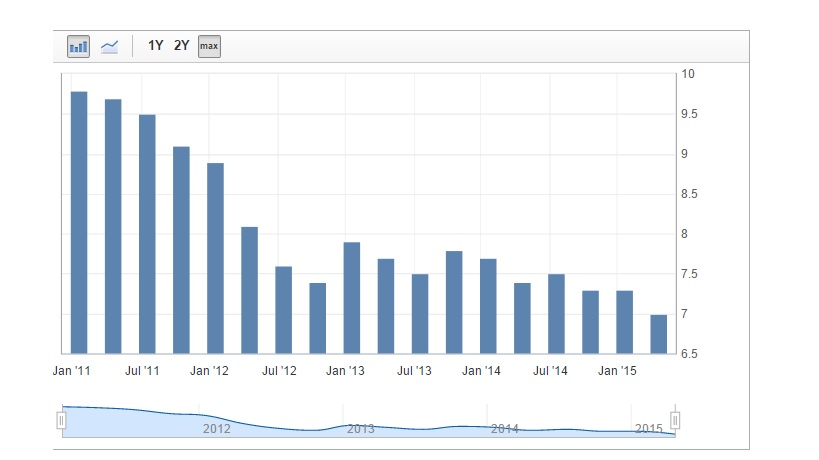Click the Jul '11 bar
The height and width of the screenshot is (460, 819).
(x=147, y=234)
